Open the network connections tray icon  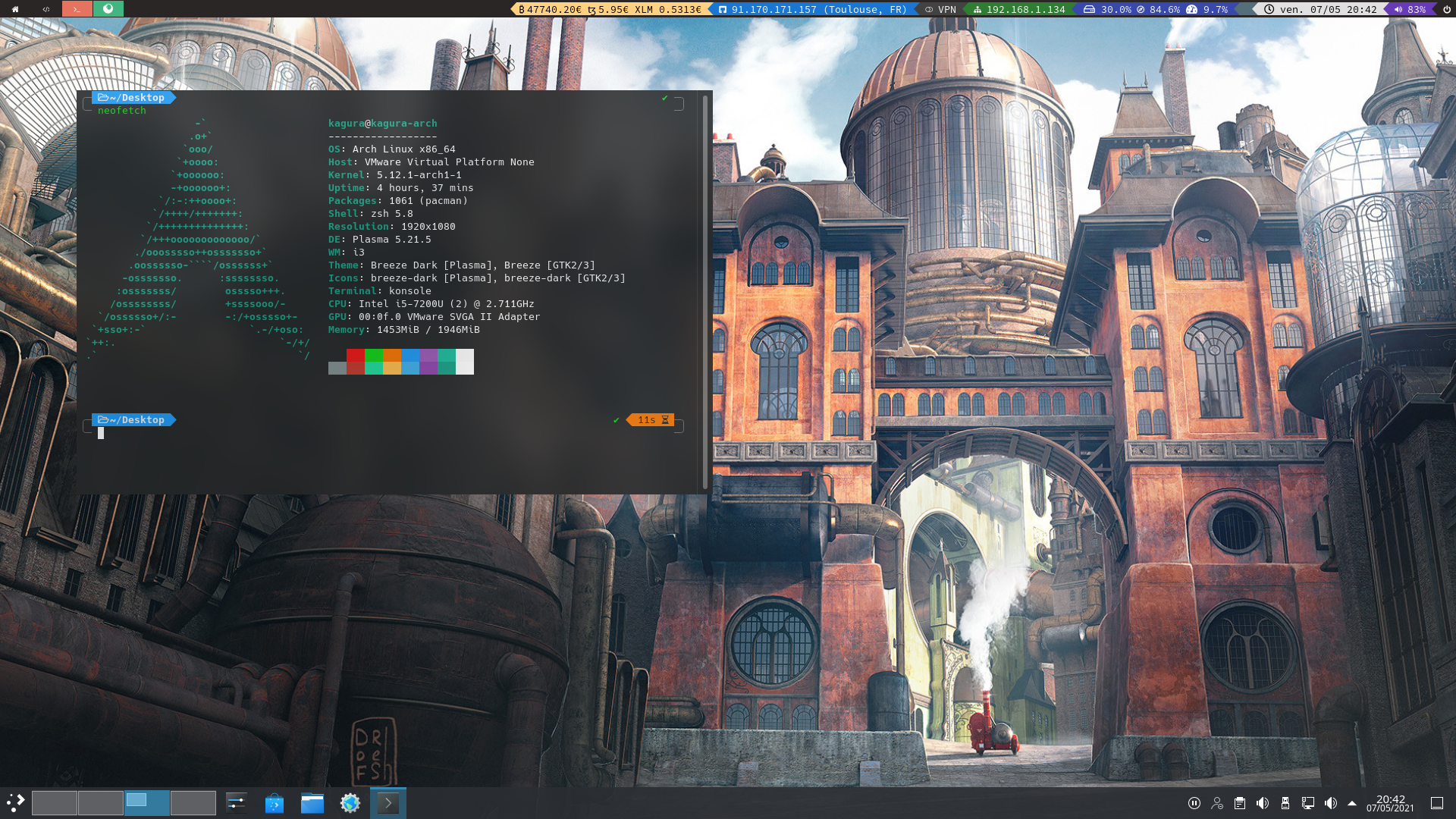coord(1308,803)
